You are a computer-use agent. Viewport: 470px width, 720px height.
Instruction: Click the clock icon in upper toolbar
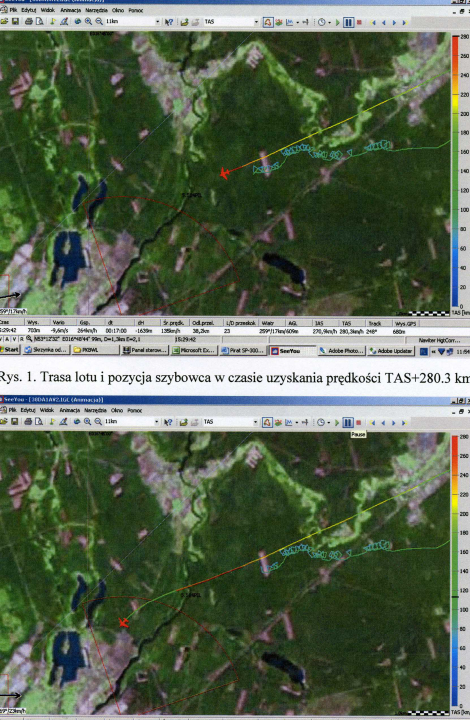click(x=322, y=22)
